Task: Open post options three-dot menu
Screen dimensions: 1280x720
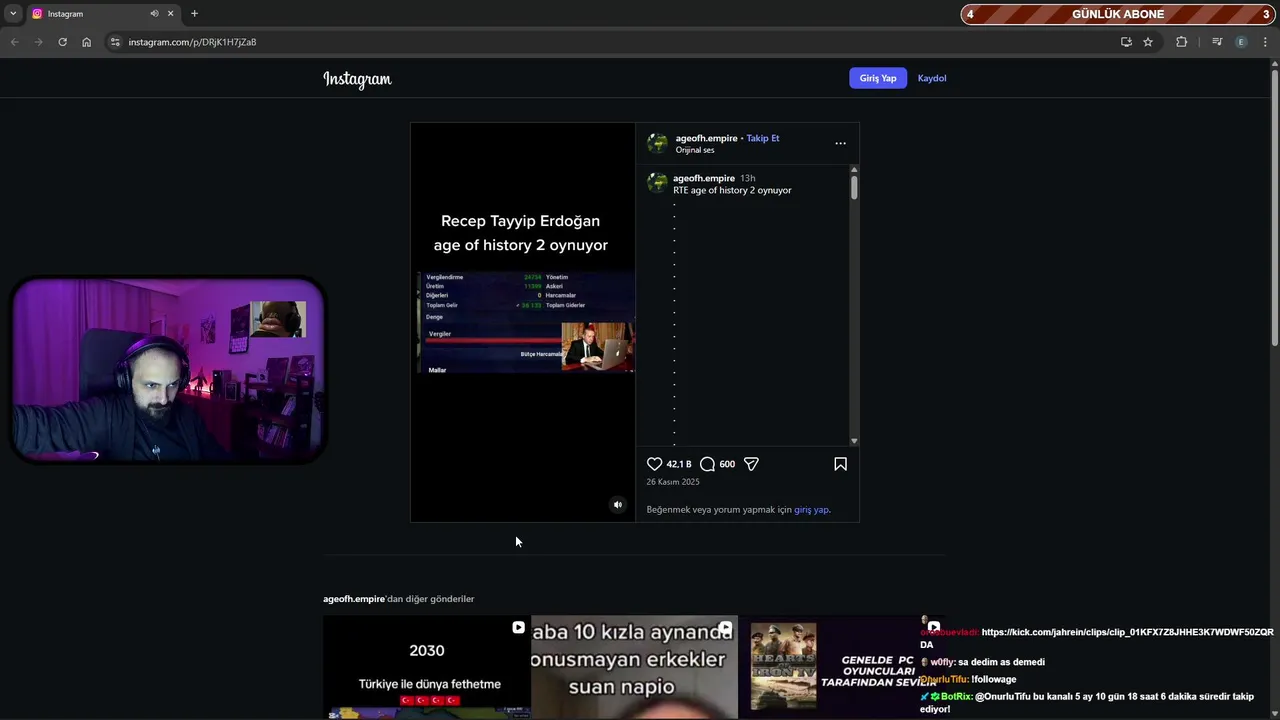Action: 840,143
